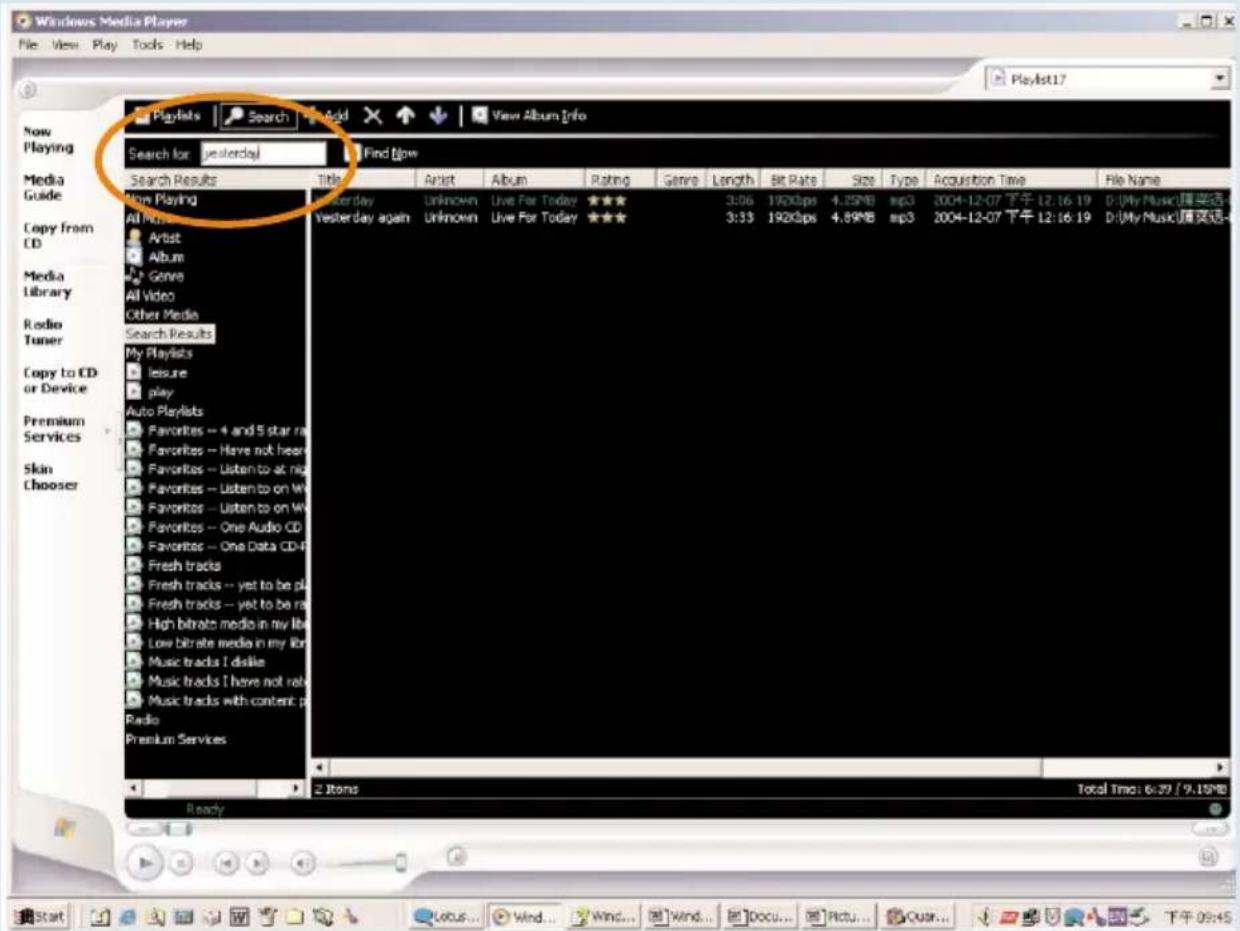Sort by the Rating column header
Viewport: 1240px width, 931px height.
coord(620,180)
